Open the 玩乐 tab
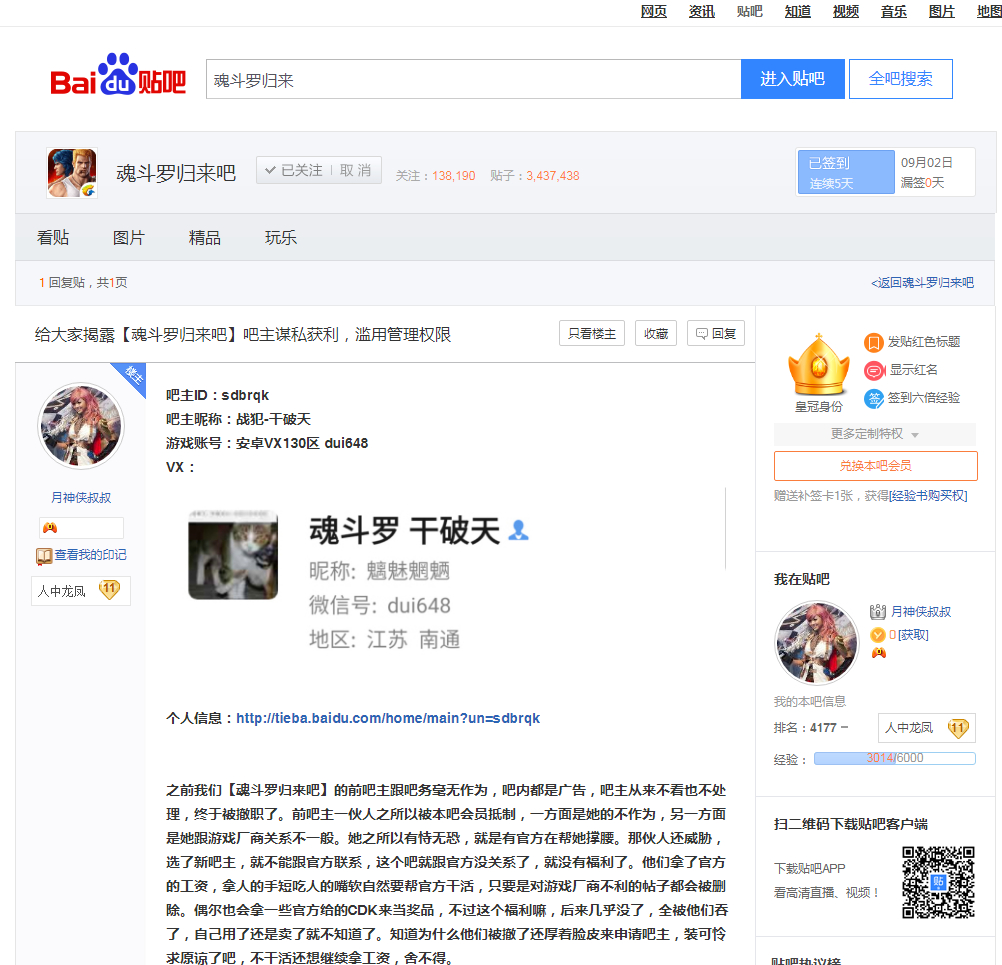This screenshot has height=965, width=1002. 281,238
